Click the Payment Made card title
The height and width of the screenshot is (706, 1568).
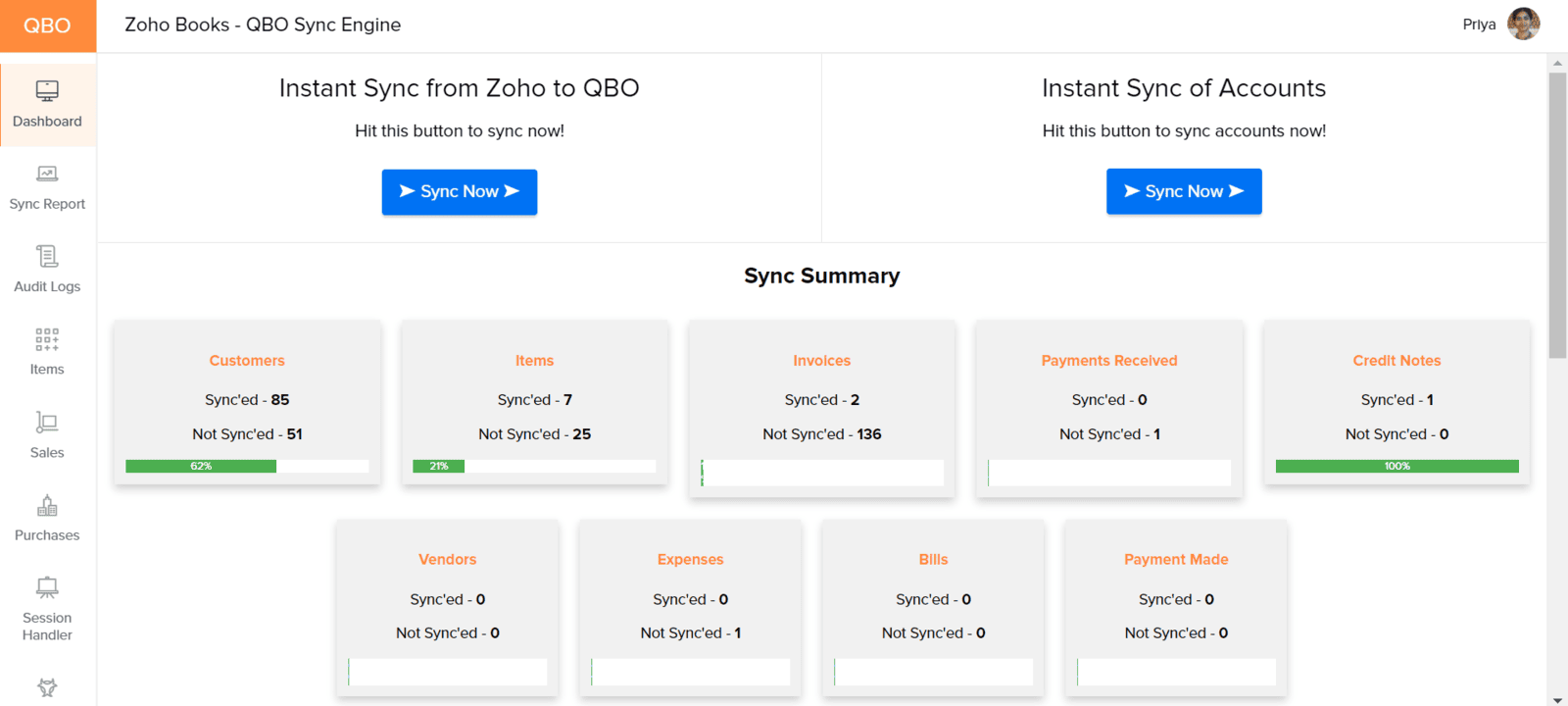pyautogui.click(x=1176, y=560)
